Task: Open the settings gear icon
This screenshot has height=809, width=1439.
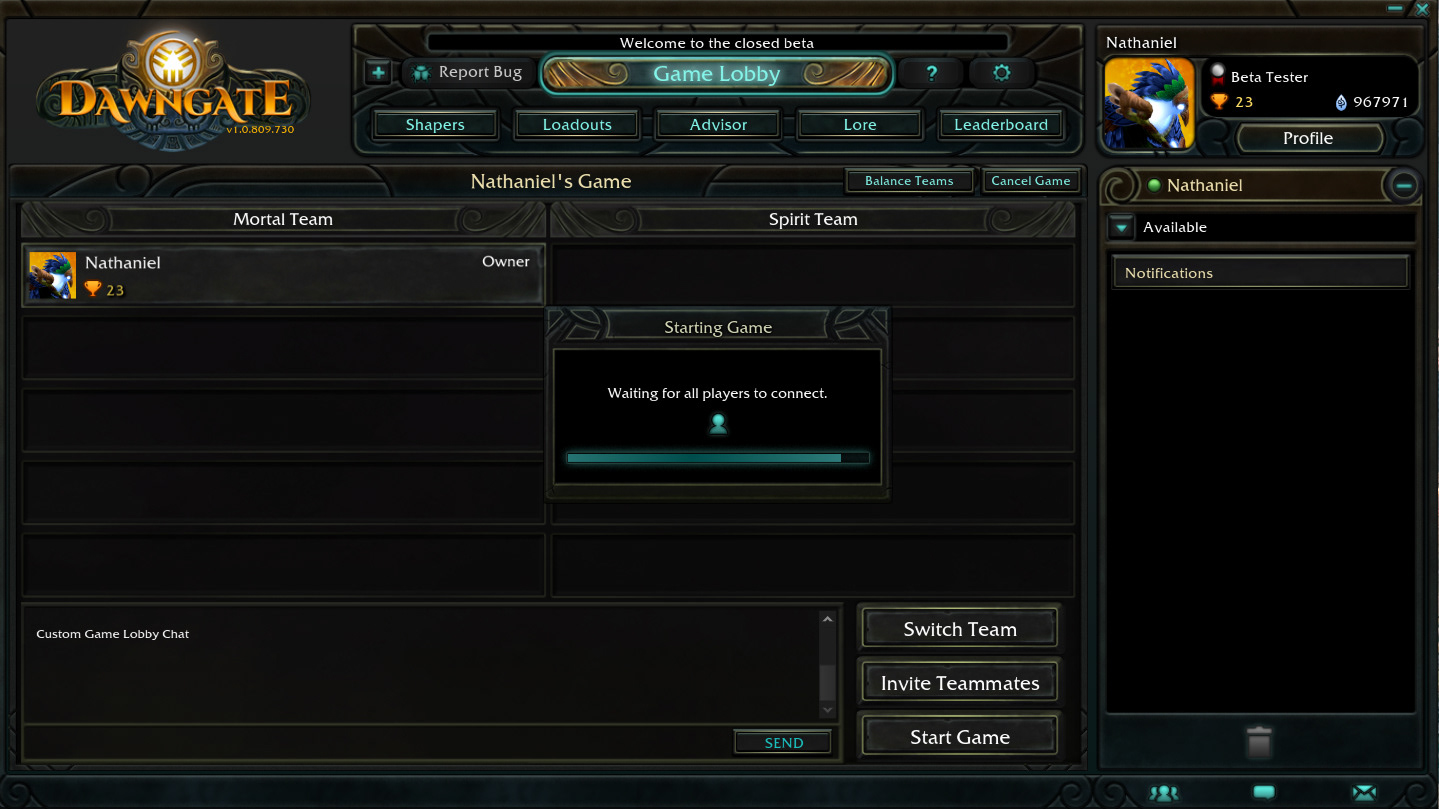Action: click(1001, 73)
